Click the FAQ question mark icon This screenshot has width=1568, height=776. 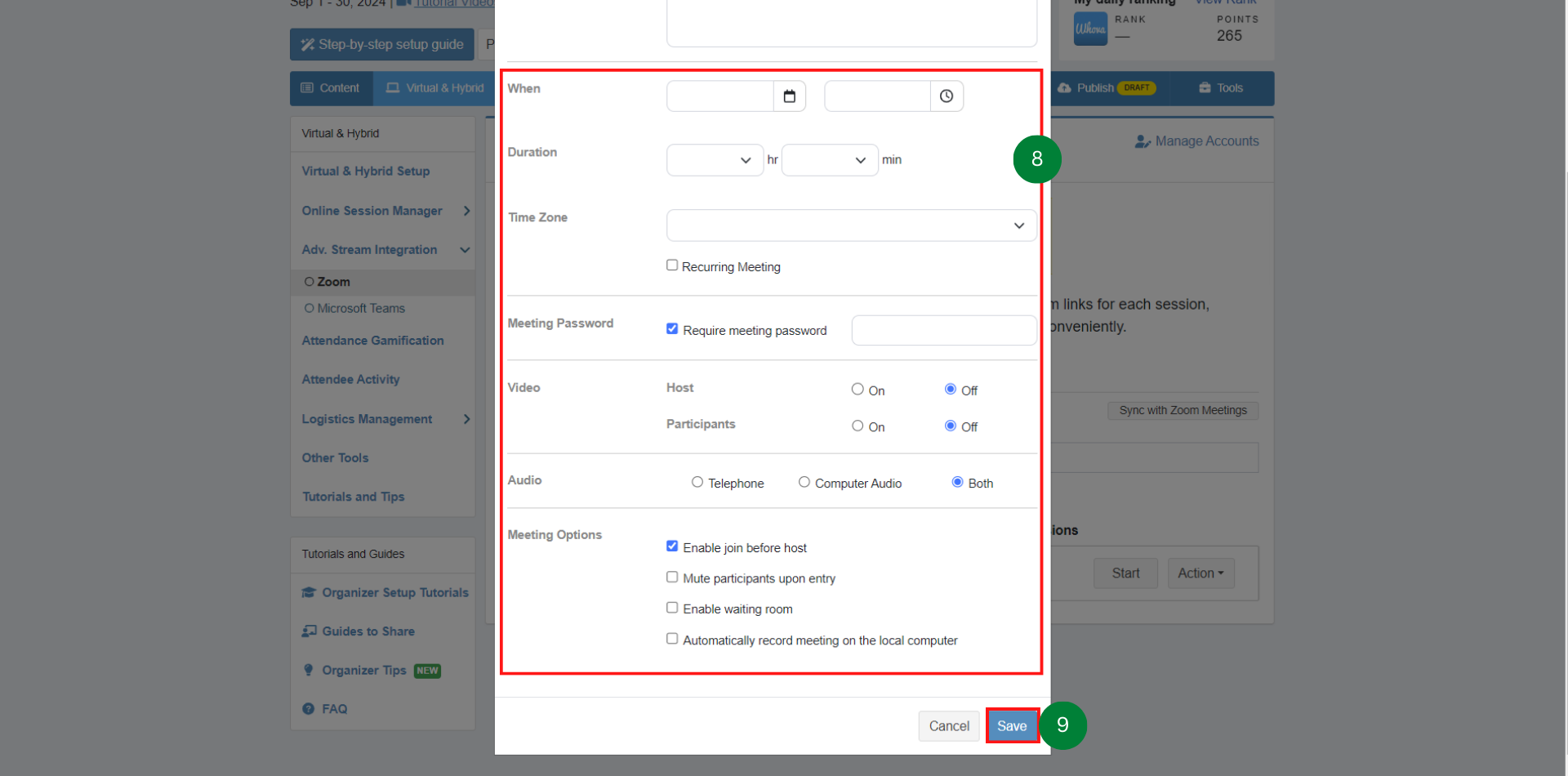(x=309, y=709)
